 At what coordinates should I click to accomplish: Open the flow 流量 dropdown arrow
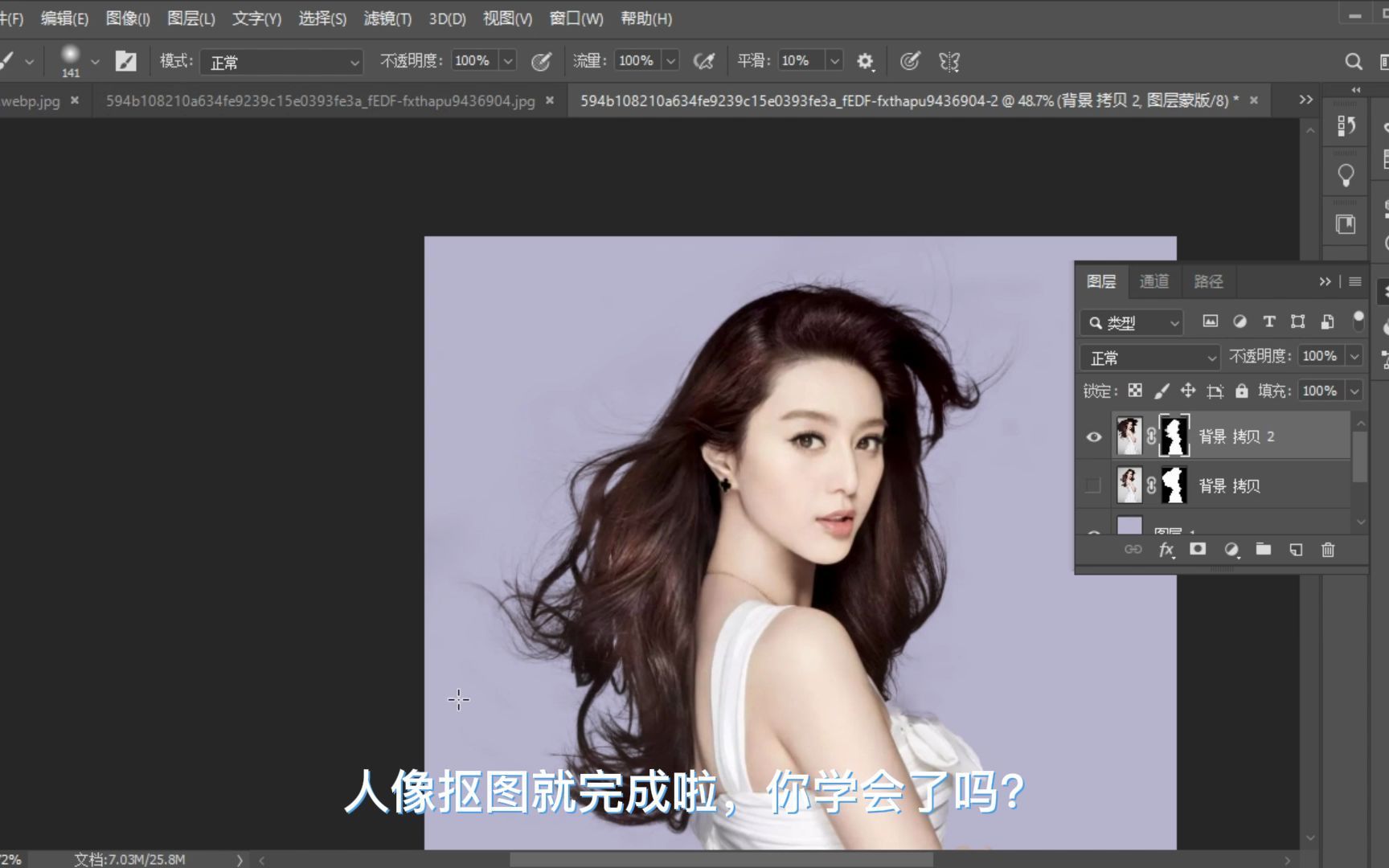(670, 61)
